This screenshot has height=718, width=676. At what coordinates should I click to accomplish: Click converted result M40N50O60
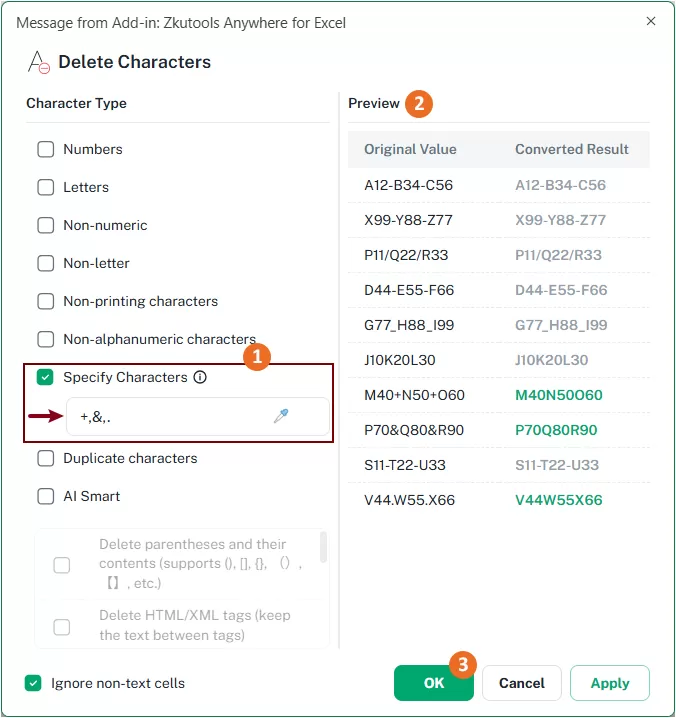tap(559, 395)
